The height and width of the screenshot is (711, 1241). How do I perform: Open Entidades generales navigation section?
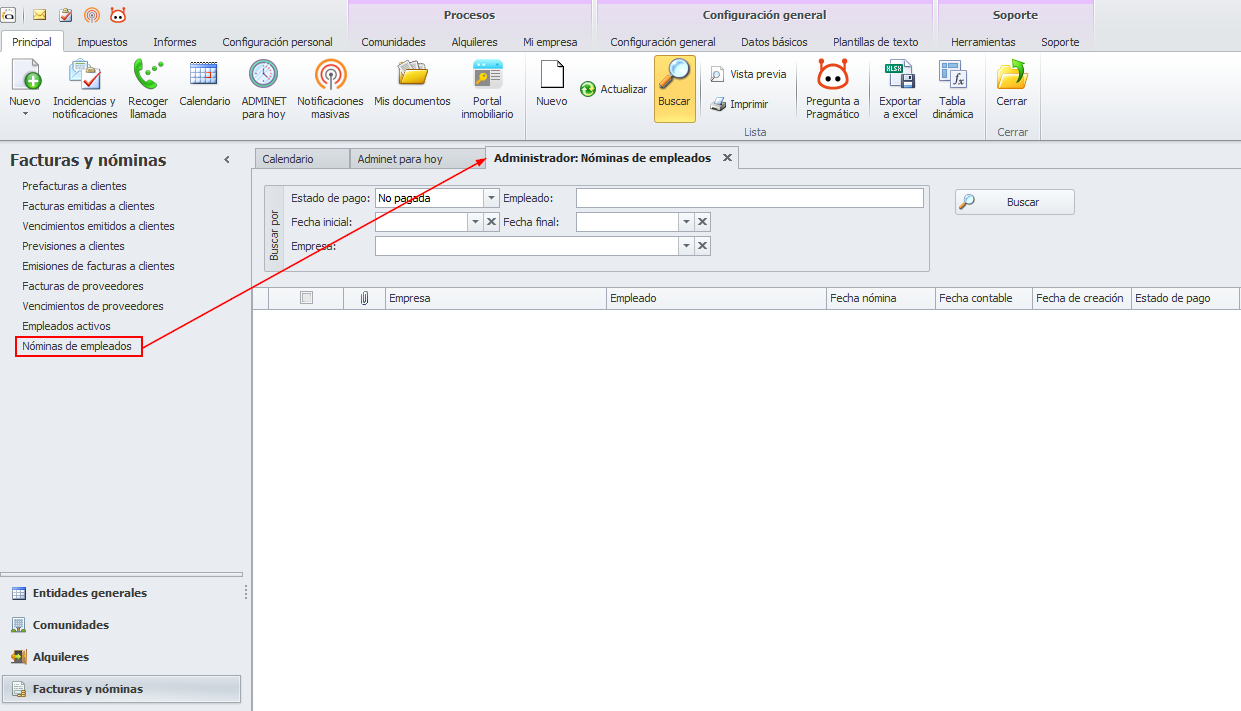click(x=121, y=593)
